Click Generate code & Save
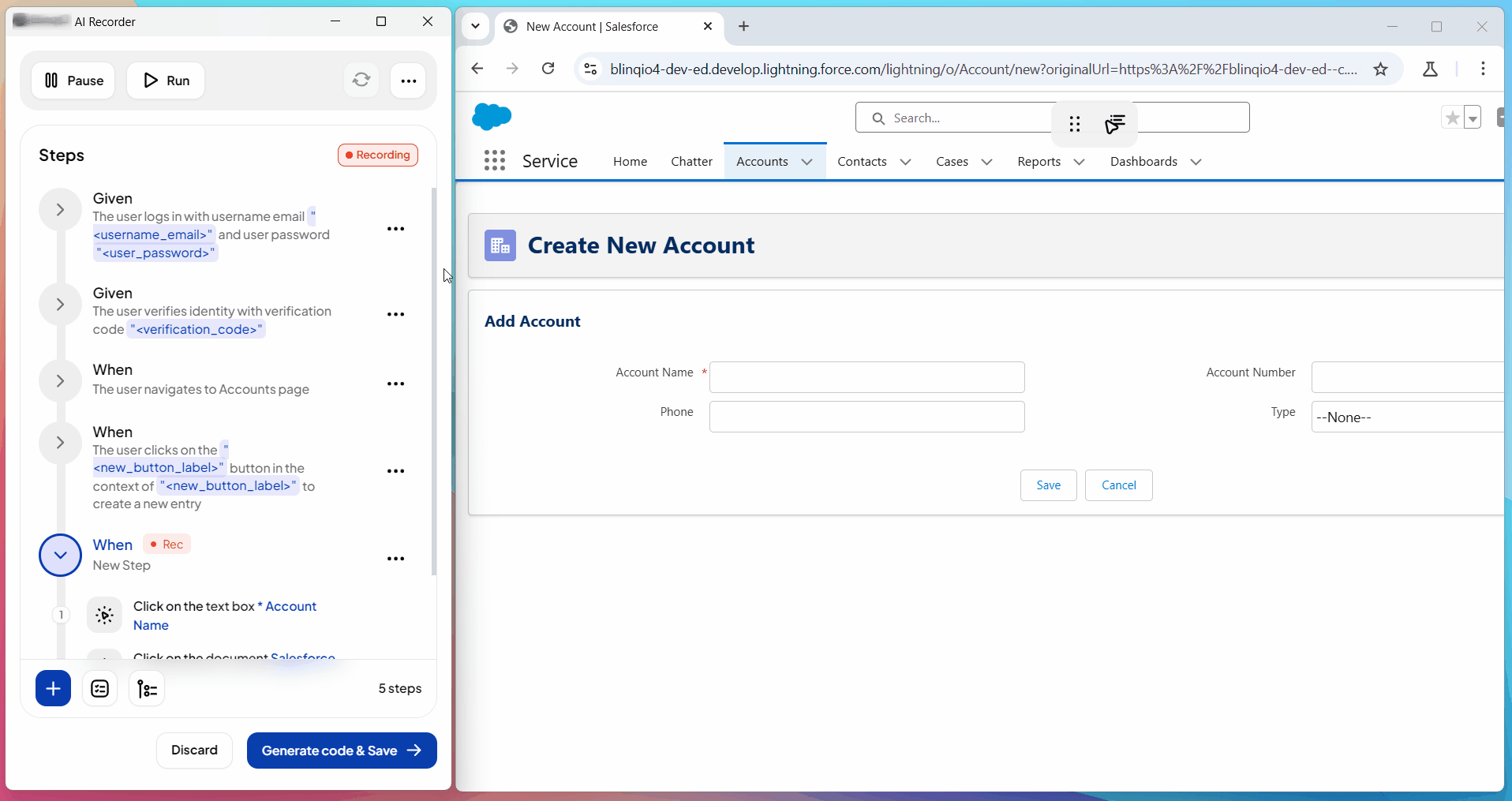 342,750
